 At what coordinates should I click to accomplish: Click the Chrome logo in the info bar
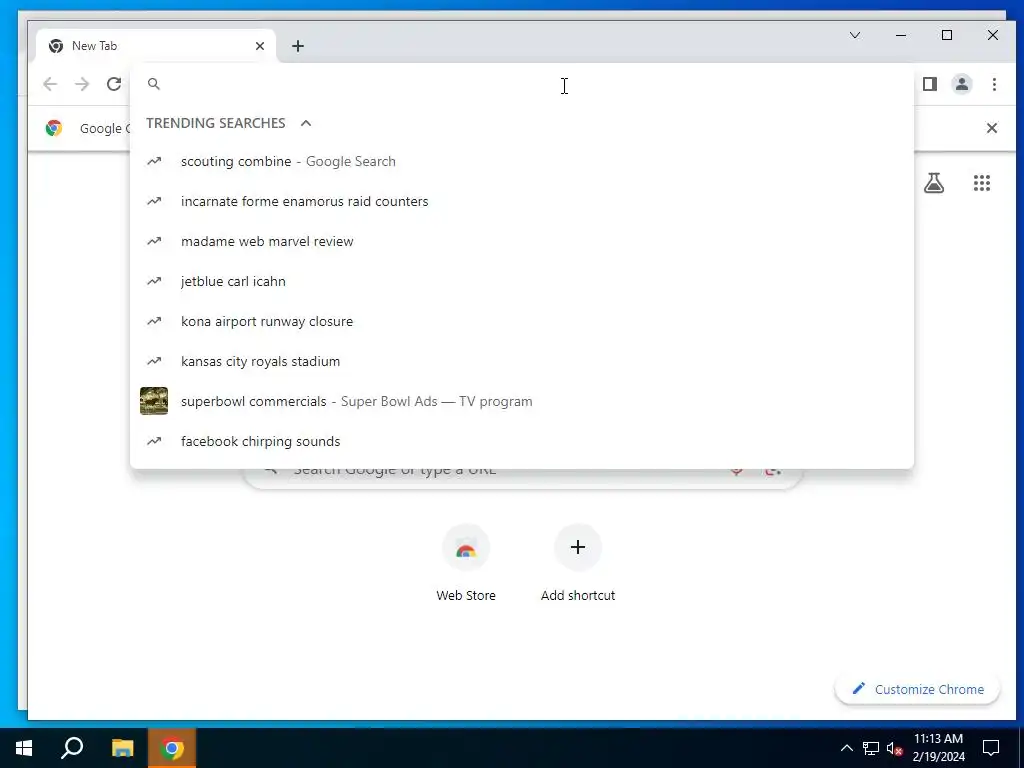[x=54, y=128]
